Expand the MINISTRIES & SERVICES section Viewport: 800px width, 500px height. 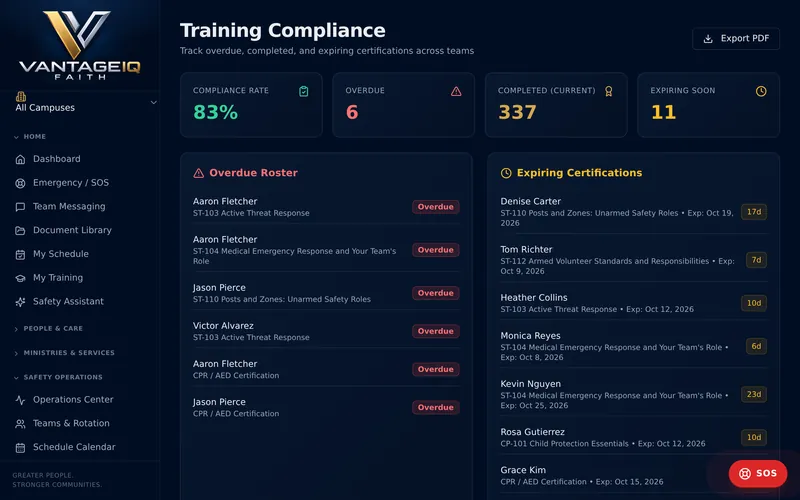[x=64, y=353]
